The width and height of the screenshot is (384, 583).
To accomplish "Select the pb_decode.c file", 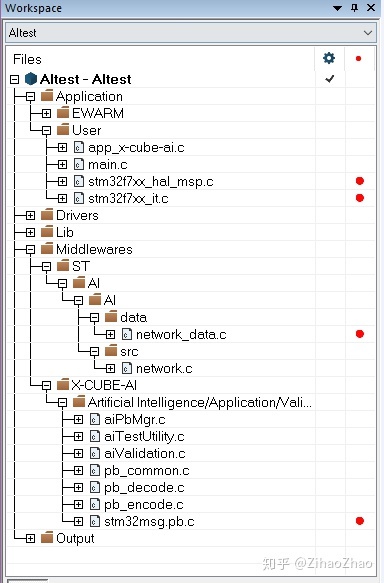I will pos(144,487).
